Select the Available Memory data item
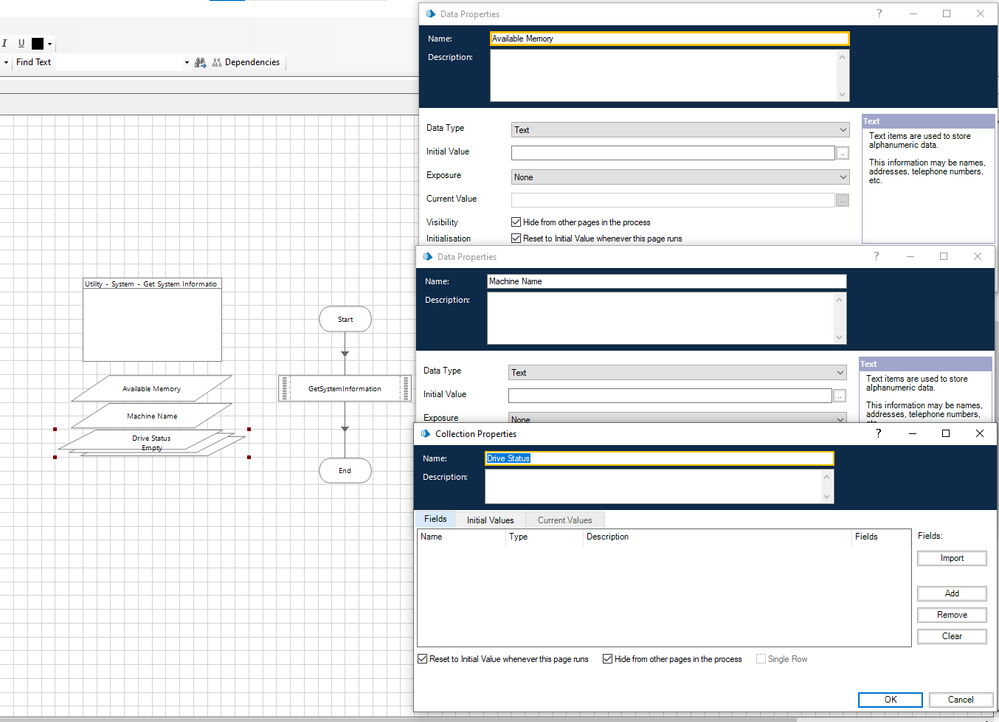This screenshot has width=999, height=722. pyautogui.click(x=152, y=388)
